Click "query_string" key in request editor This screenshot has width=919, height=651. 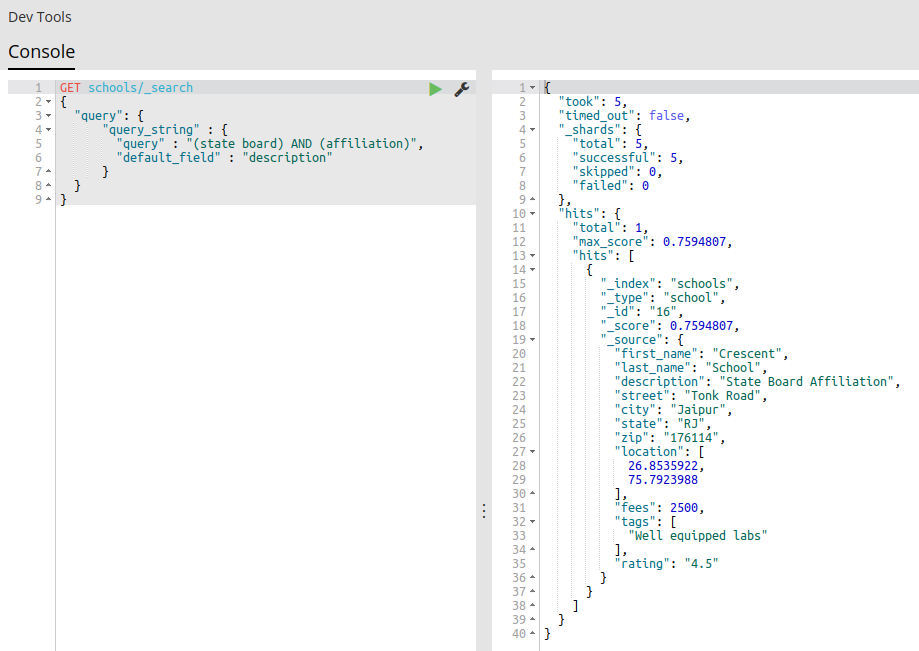pyautogui.click(x=151, y=130)
